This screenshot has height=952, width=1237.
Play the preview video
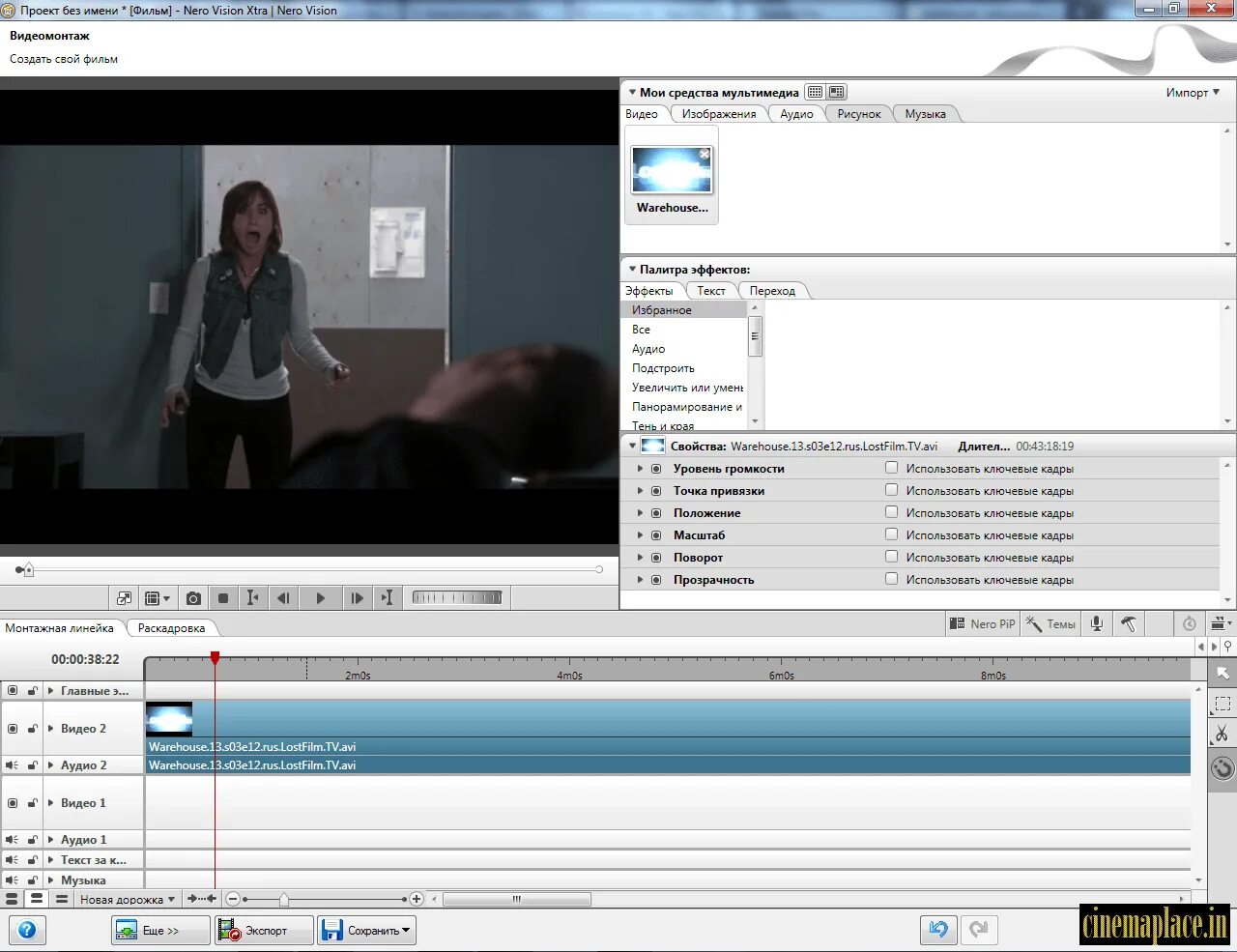coord(321,598)
